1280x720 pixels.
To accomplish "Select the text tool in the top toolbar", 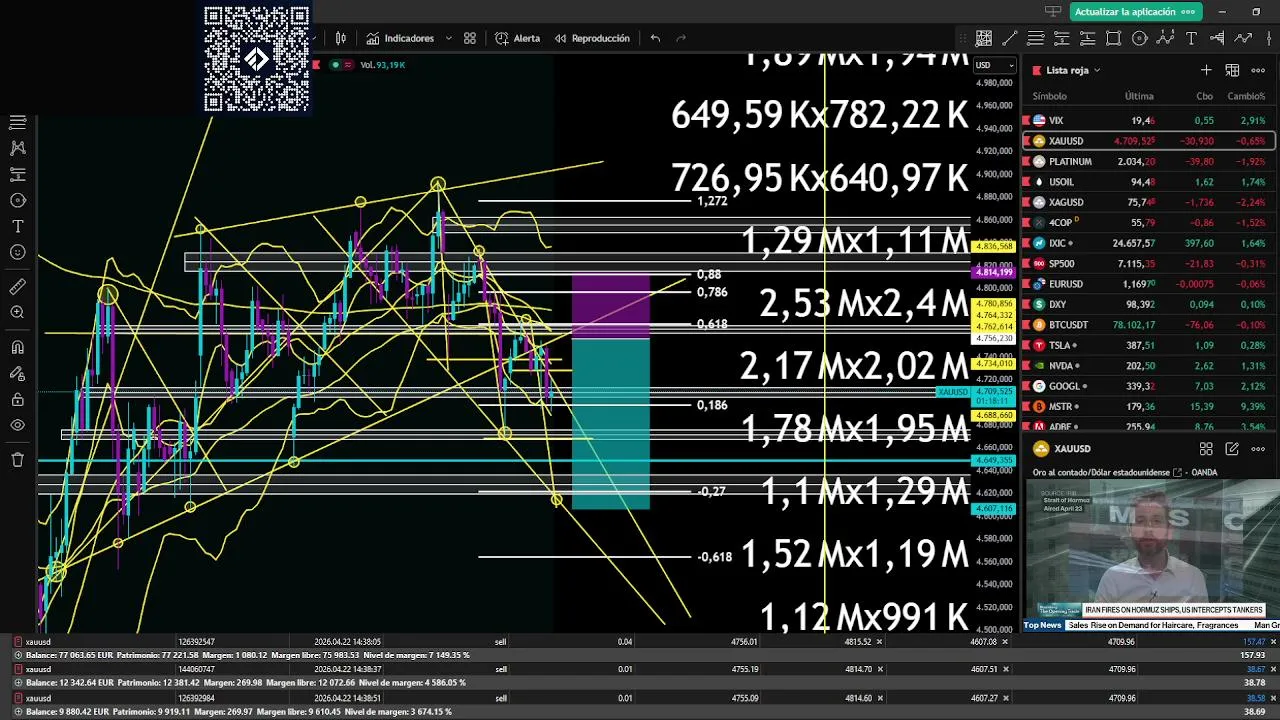I will click(1191, 38).
